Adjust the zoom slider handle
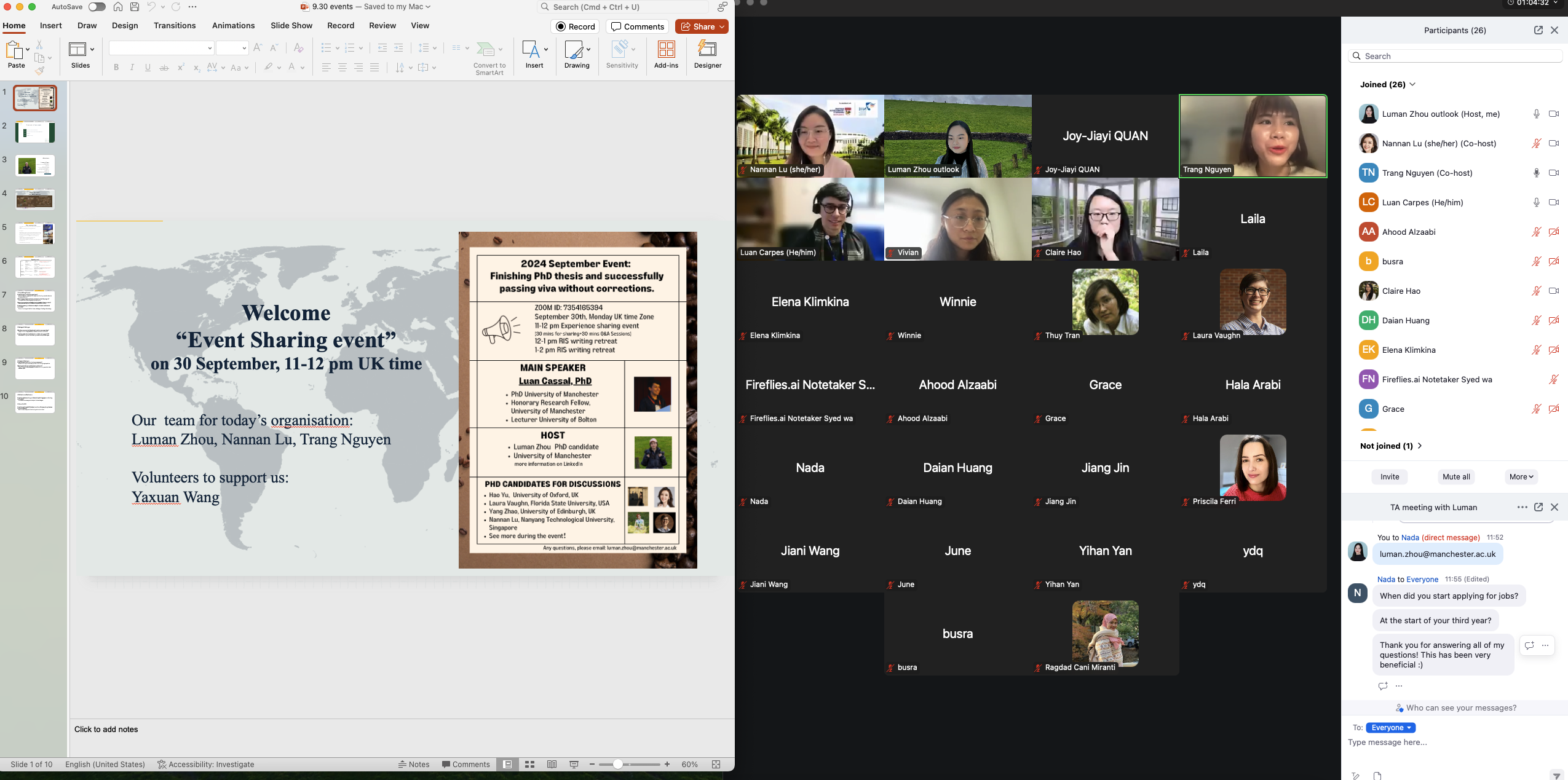This screenshot has width=1568, height=780. [618, 764]
